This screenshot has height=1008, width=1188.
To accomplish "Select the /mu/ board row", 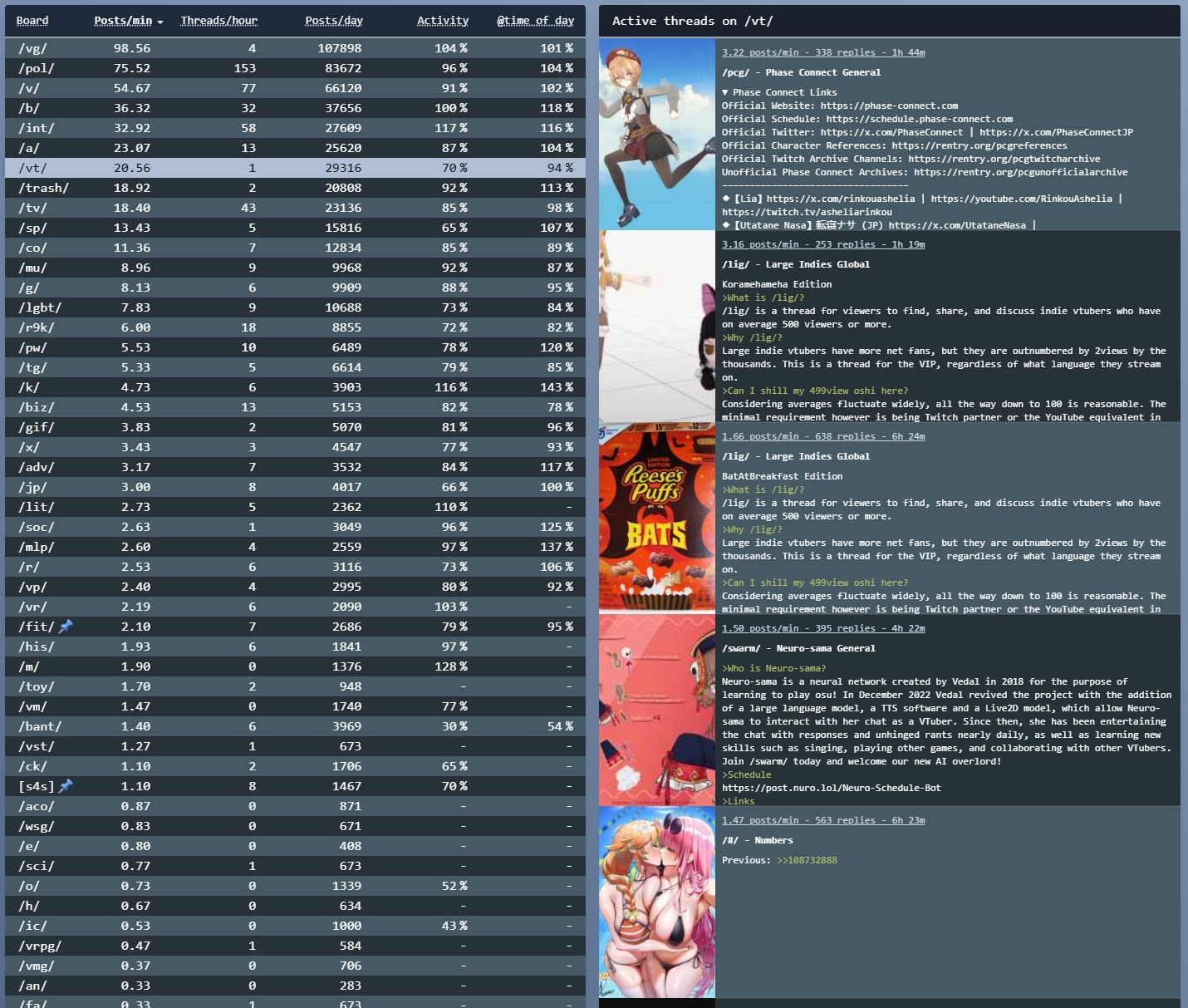I will coord(295,268).
